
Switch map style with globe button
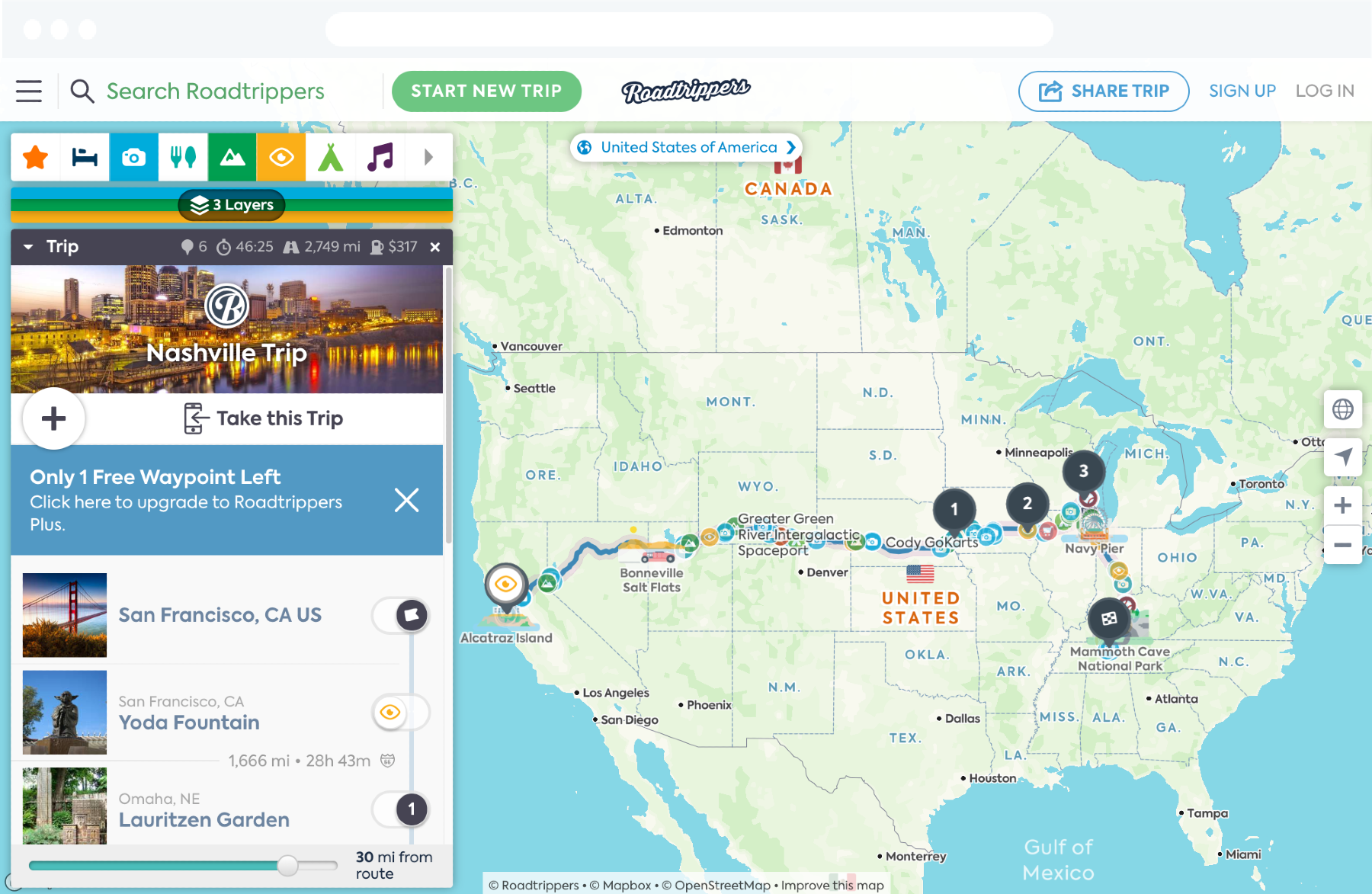click(1343, 409)
